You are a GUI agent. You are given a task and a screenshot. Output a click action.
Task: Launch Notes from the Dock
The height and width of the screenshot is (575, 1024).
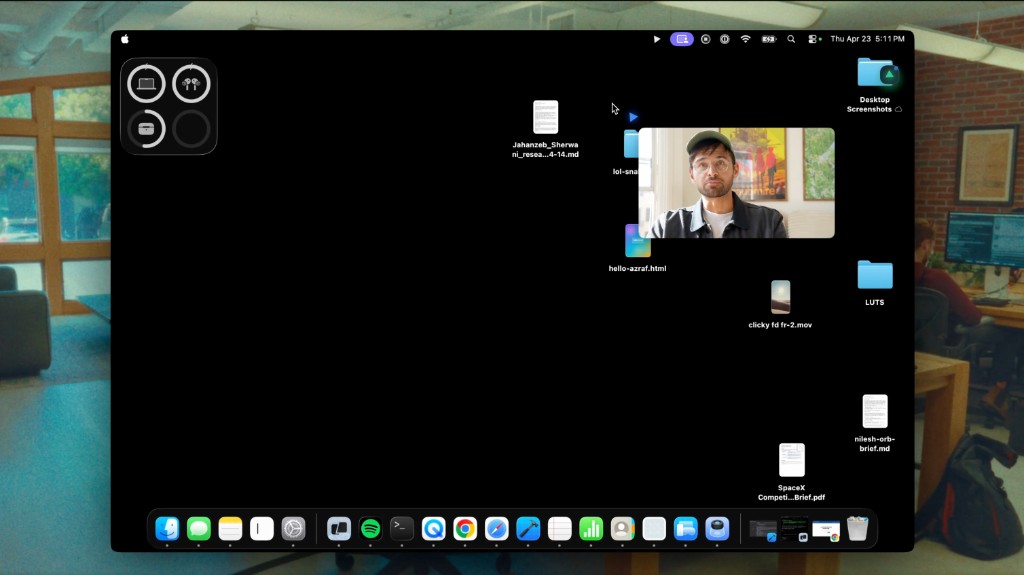pos(230,529)
